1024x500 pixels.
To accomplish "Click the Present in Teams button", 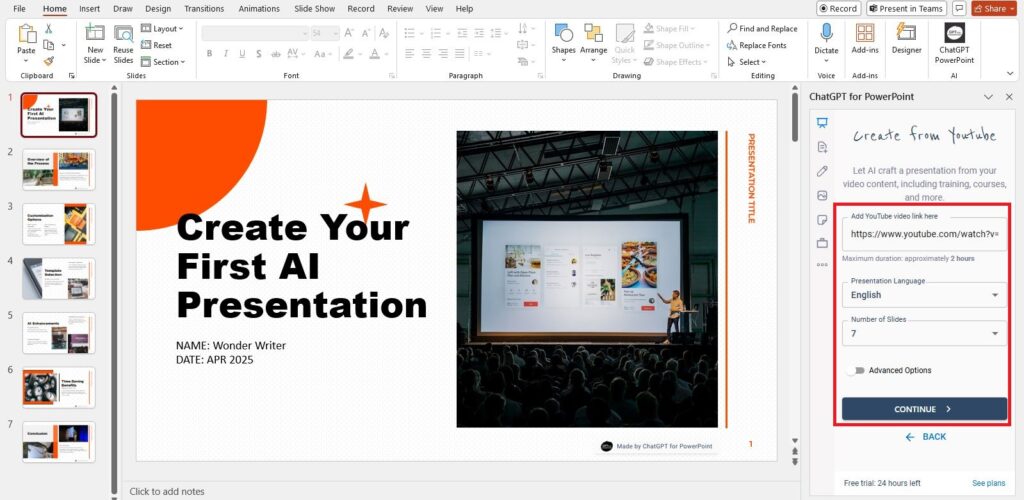I will tap(906, 8).
